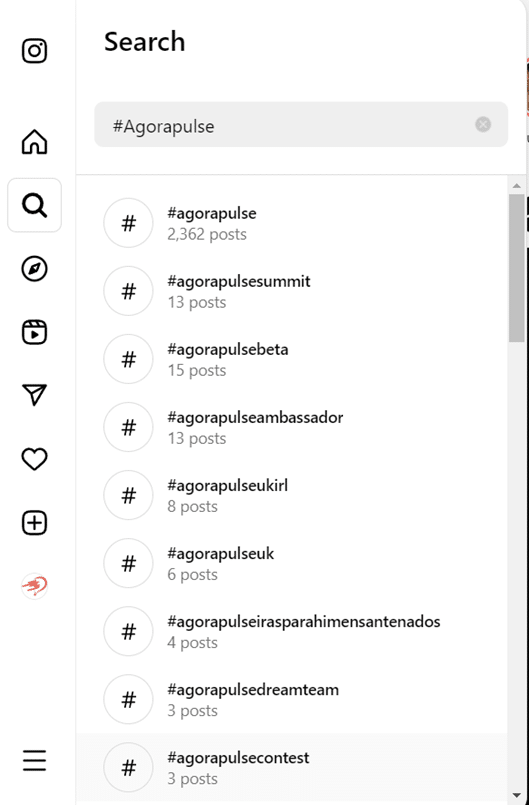Go to the Home feed icon
Viewport: 529px width, 805px height.
click(x=34, y=142)
